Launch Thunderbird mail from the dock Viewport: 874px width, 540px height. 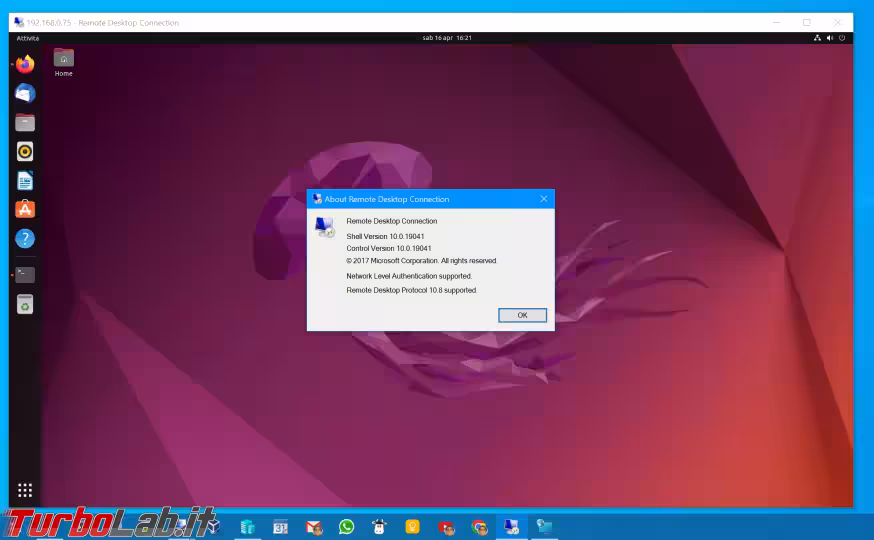click(x=25, y=93)
